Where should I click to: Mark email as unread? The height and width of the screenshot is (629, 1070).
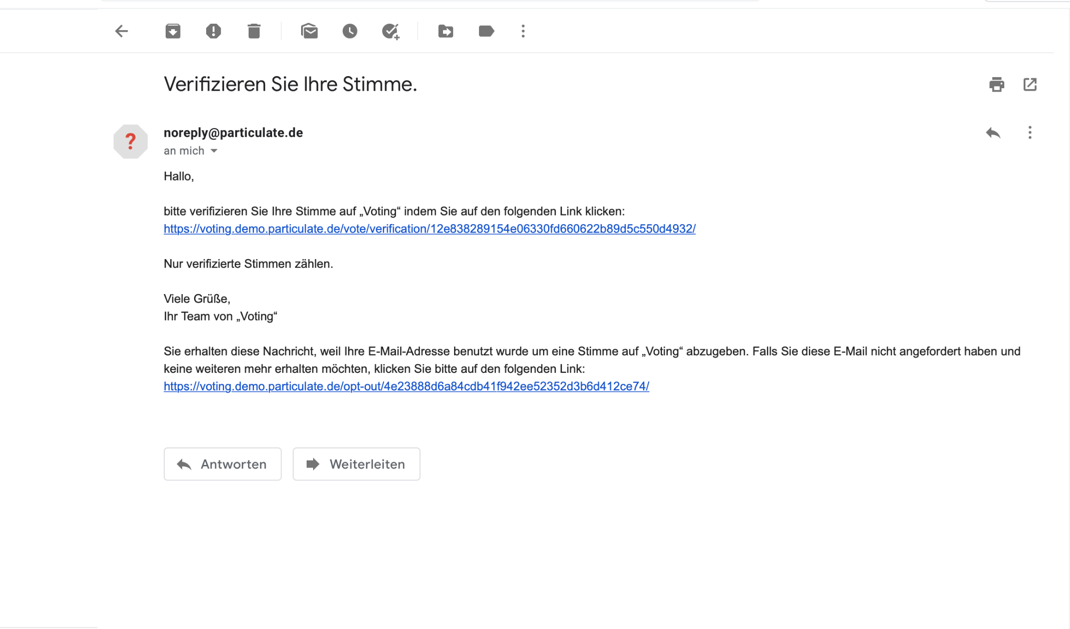(x=309, y=31)
